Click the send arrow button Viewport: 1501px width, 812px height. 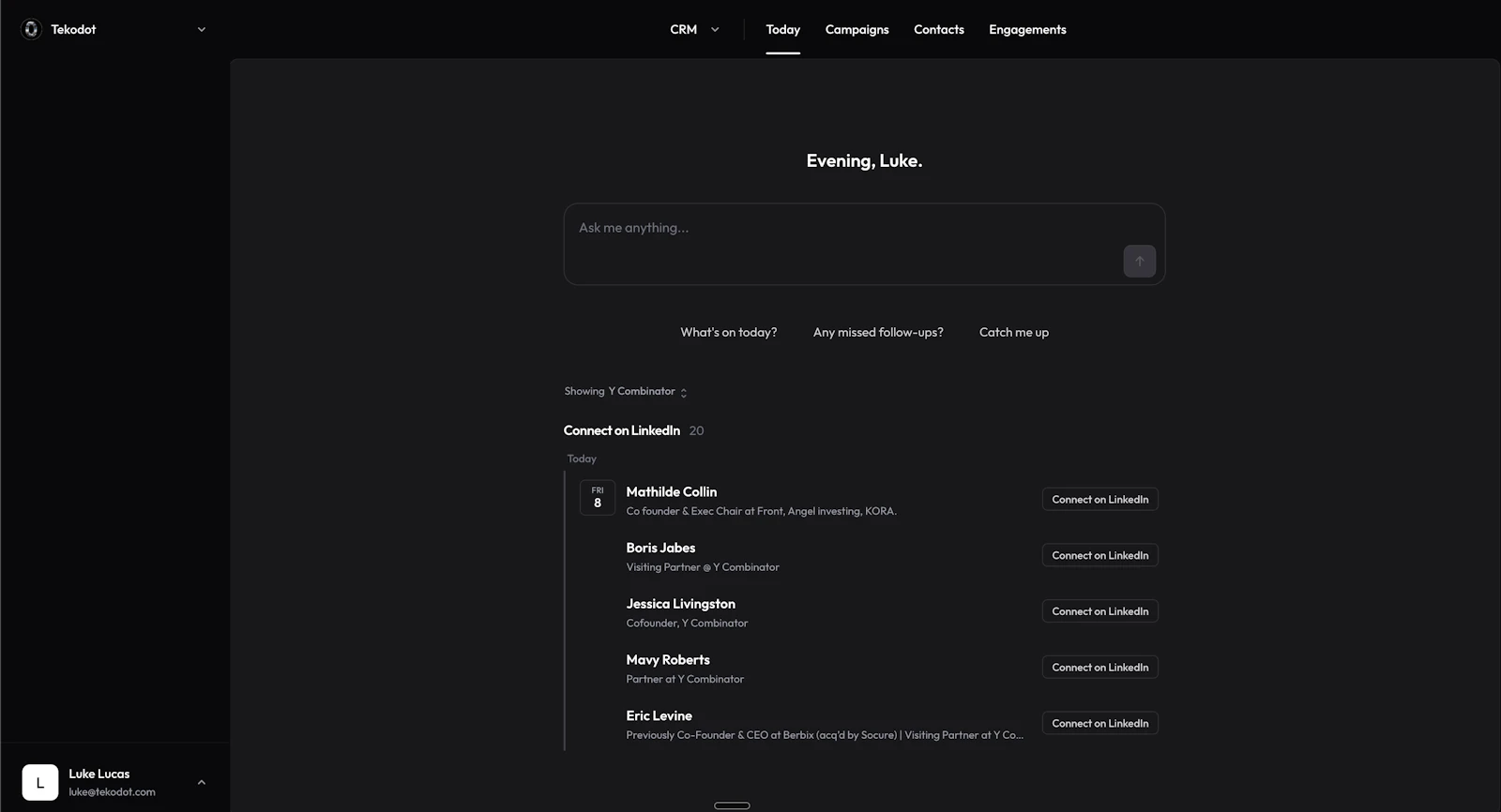click(1139, 261)
